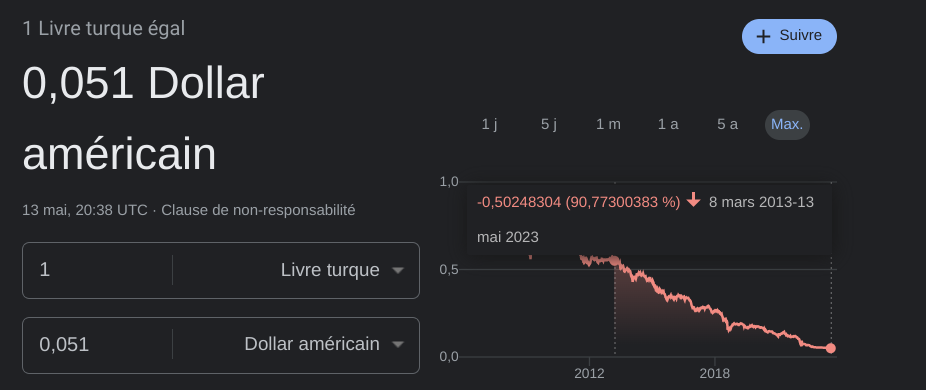Switch chart to 1 m range
This screenshot has height=390, width=926.
(608, 125)
